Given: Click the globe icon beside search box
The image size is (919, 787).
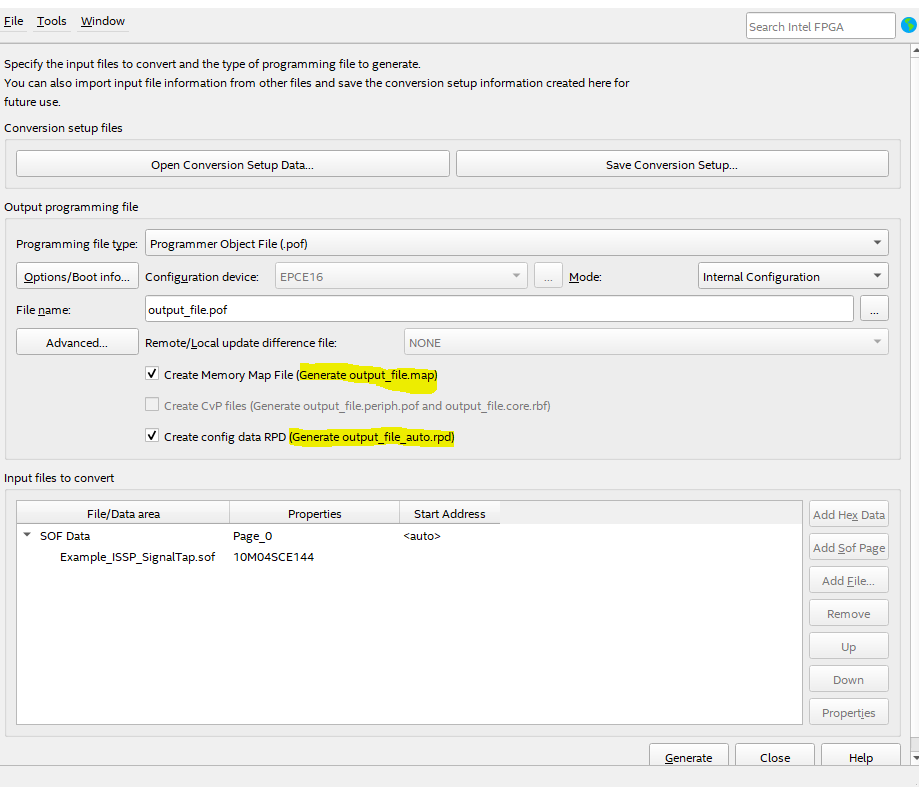Looking at the screenshot, I should pos(909,26).
